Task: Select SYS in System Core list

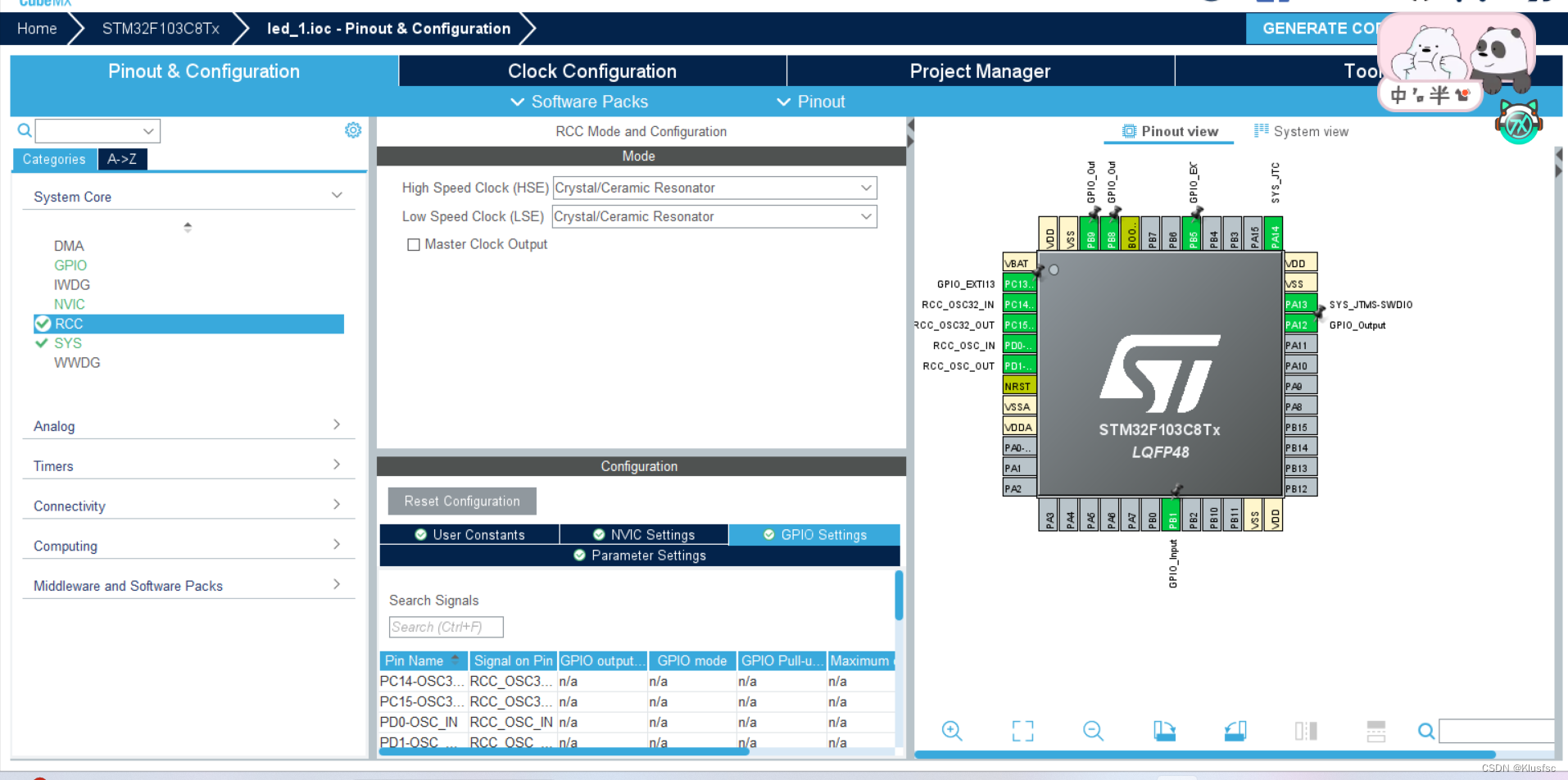Action: [68, 343]
